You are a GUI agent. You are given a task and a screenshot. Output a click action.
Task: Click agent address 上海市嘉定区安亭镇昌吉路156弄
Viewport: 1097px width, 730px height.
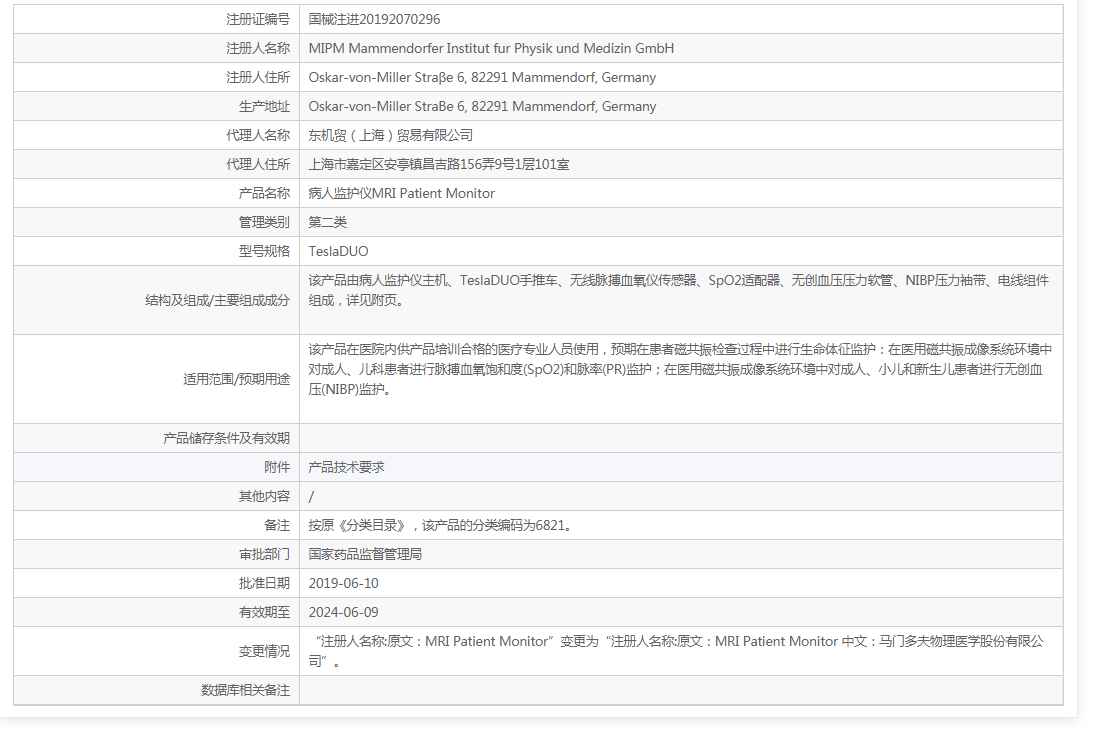(x=439, y=164)
